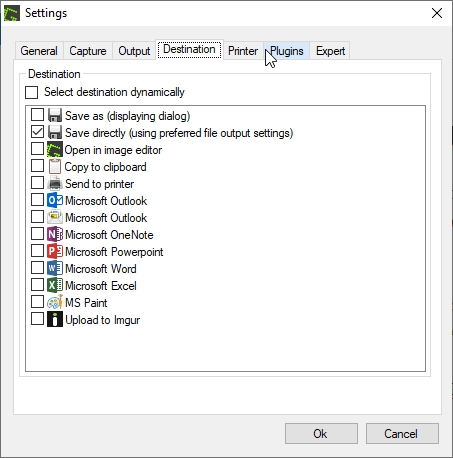The image size is (453, 458).
Task: Click the Microsoft Word icon
Action: point(55,268)
